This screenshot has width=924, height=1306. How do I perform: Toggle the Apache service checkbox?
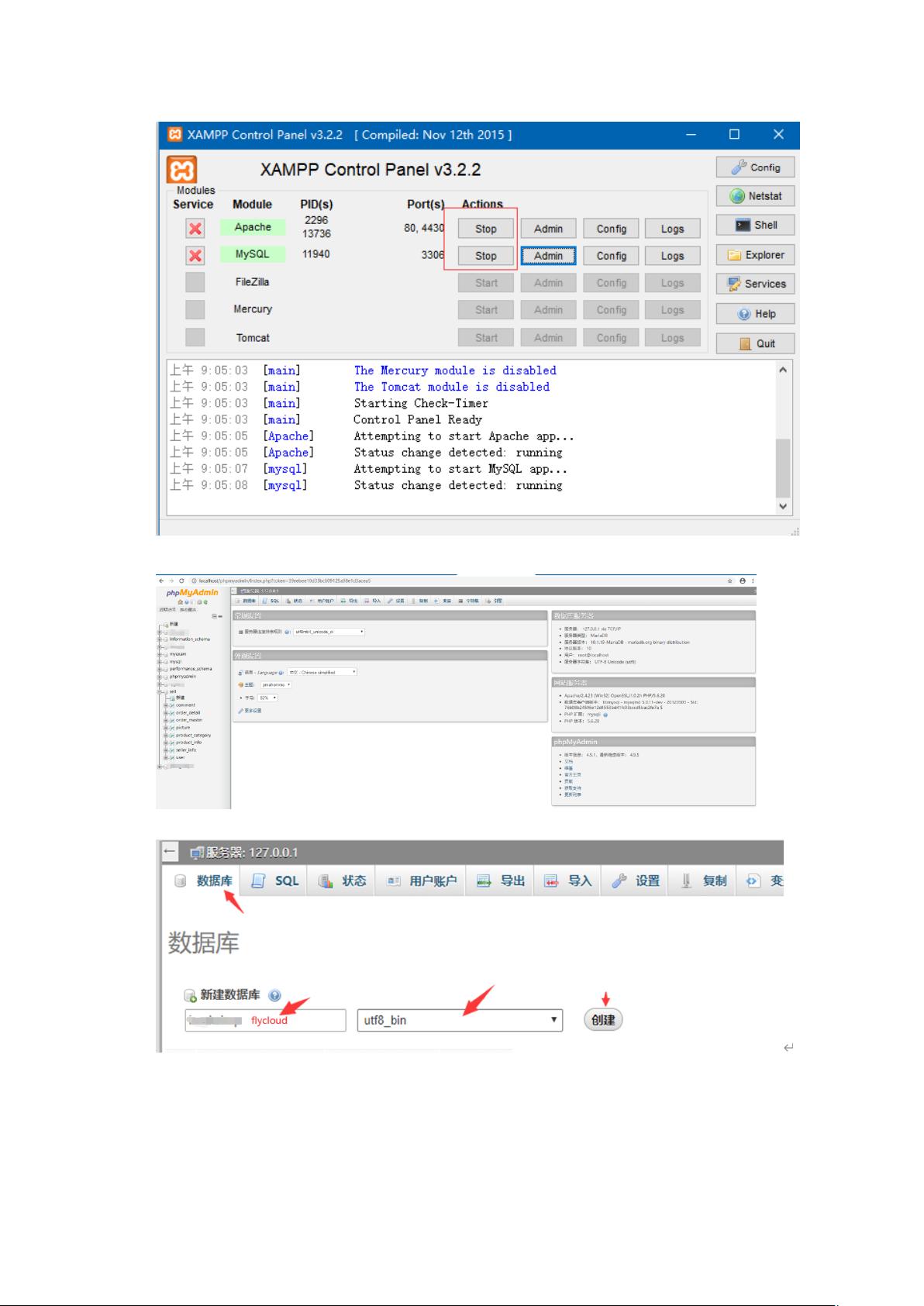coord(195,229)
